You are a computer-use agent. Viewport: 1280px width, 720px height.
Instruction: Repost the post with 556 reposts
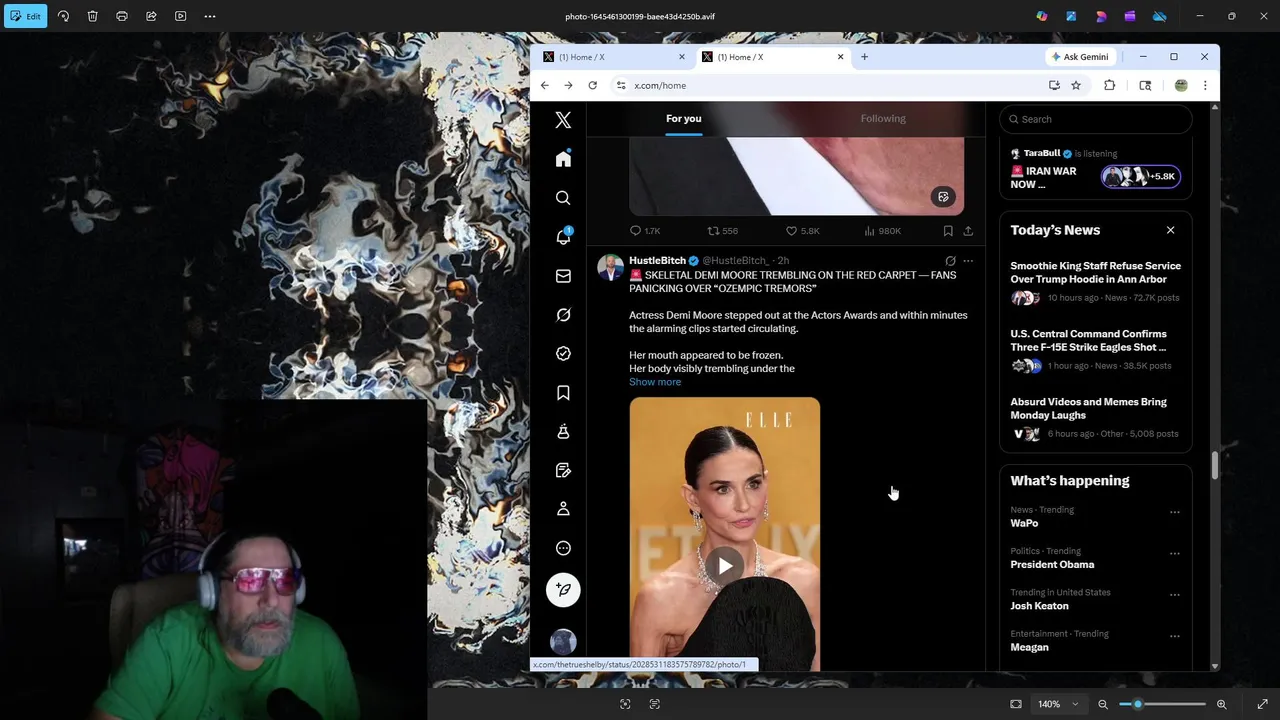click(x=722, y=231)
